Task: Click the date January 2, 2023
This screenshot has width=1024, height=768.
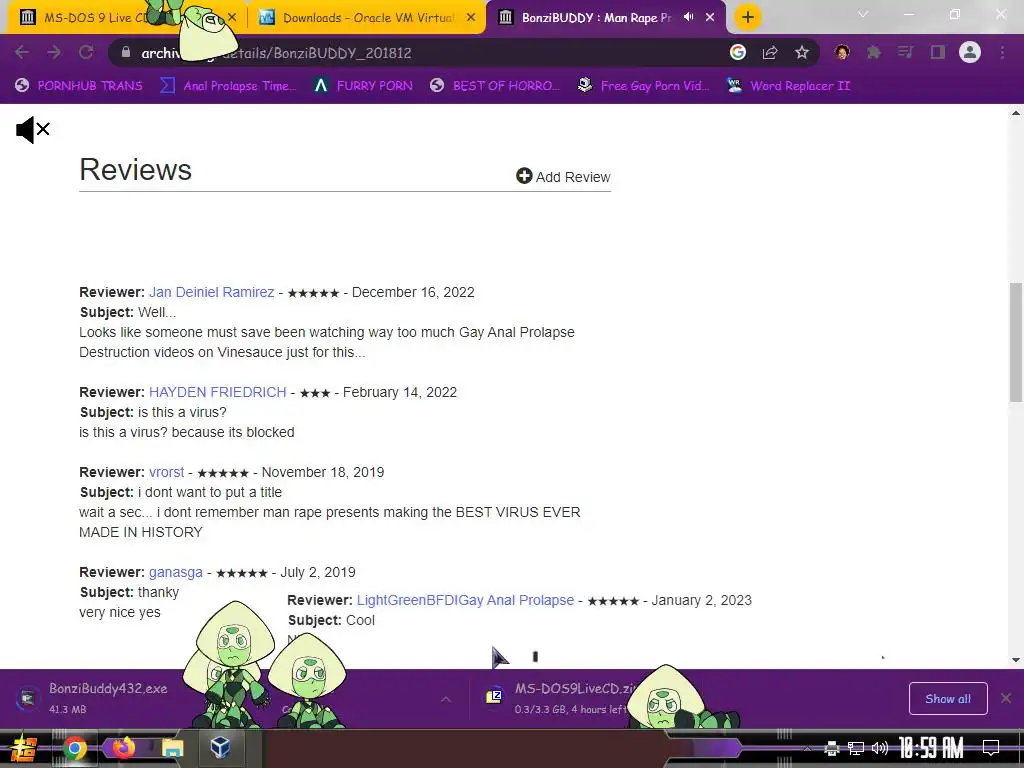Action: click(701, 600)
